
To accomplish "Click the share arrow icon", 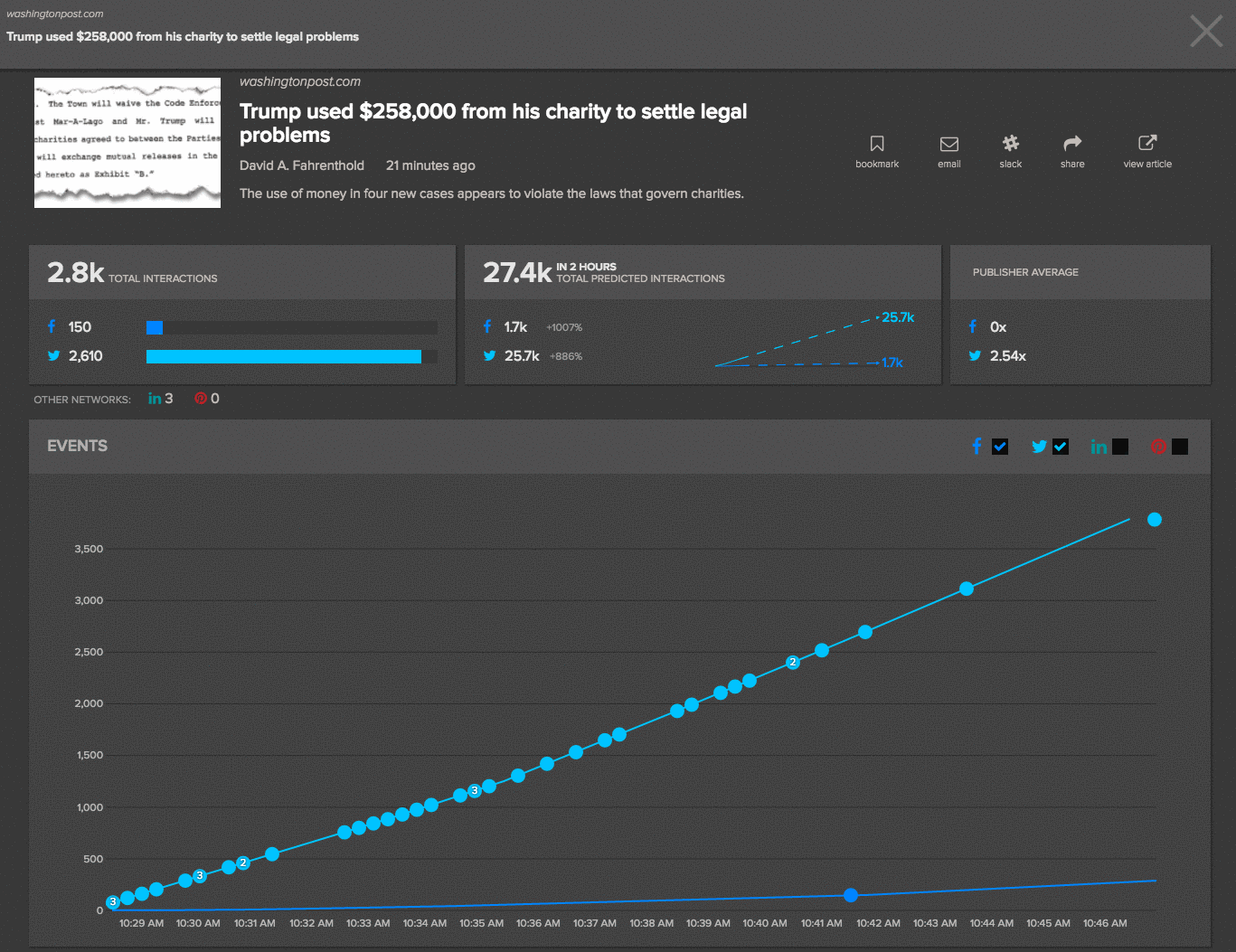I will [x=1072, y=143].
